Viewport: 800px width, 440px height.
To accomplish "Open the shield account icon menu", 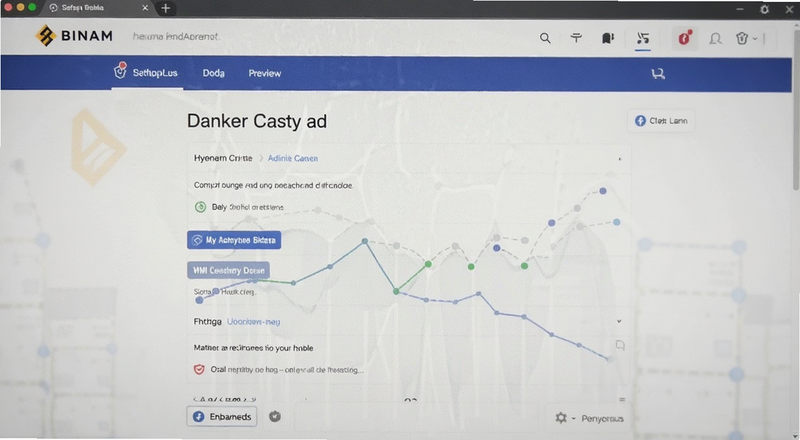I will click(746, 38).
